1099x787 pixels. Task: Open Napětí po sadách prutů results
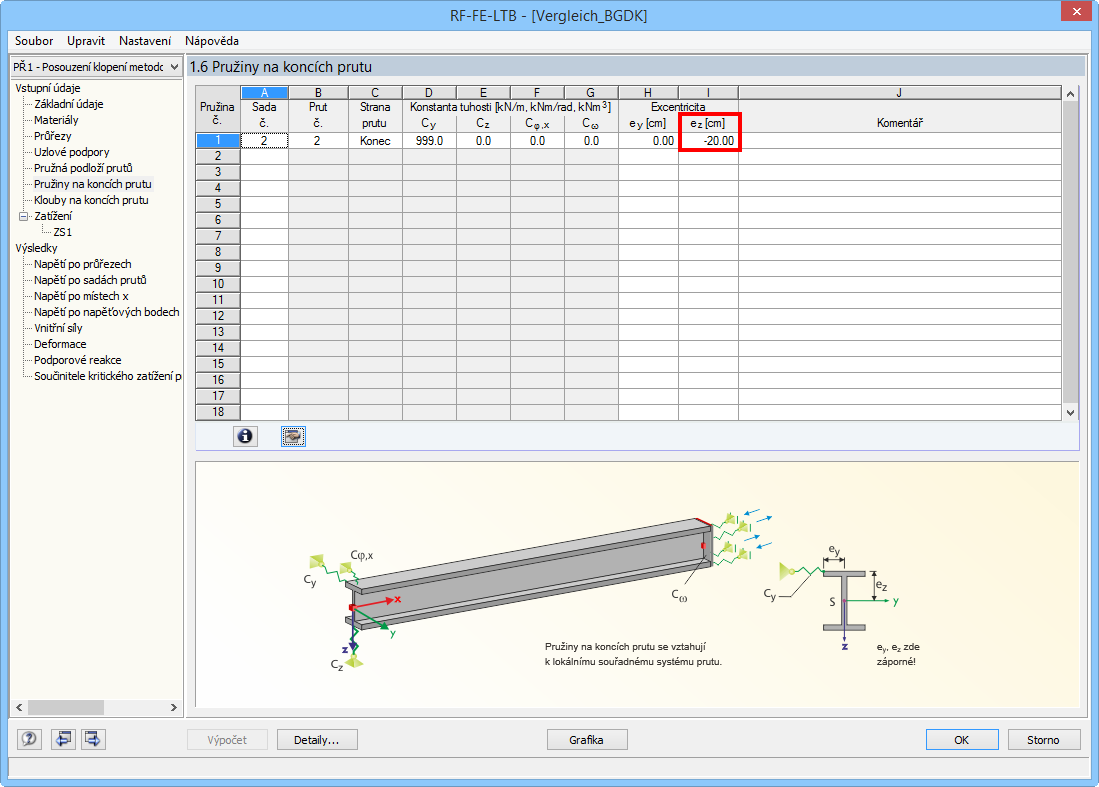point(90,280)
